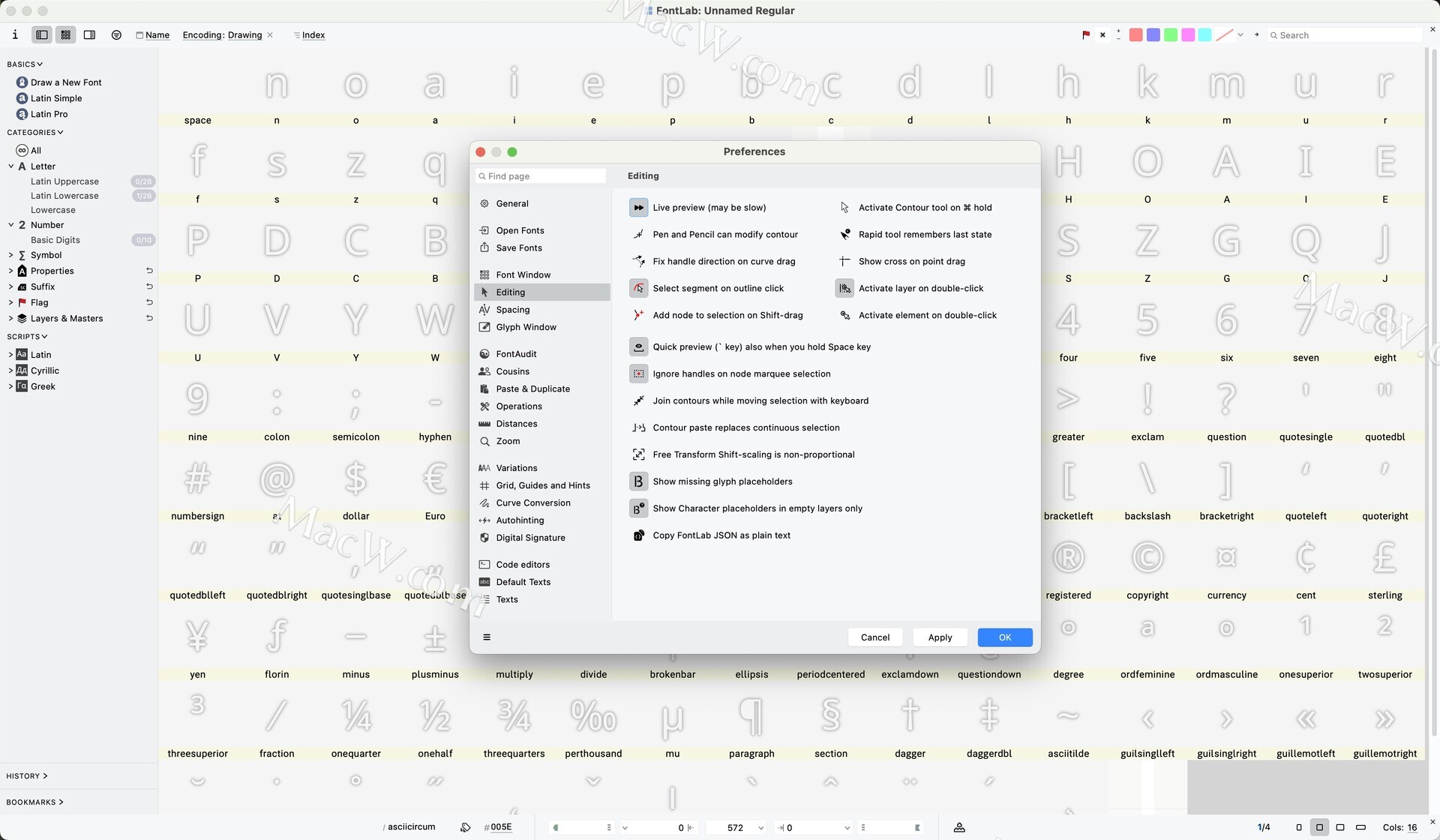The image size is (1440, 840).
Task: Collapse the Letter category tree
Action: [11, 166]
